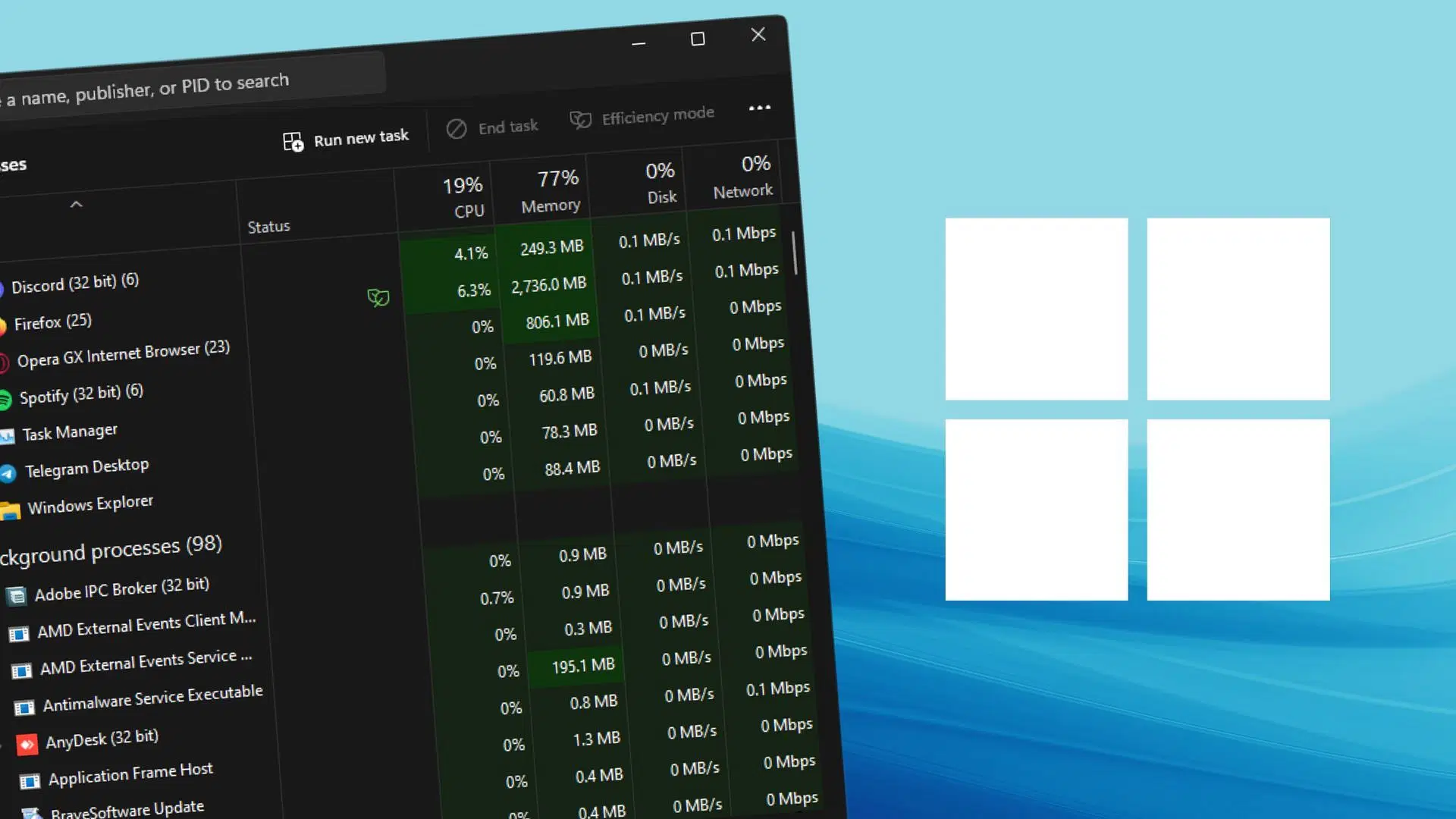Open the three-dot more options menu
Screen dimensions: 1456x819
pos(759,108)
